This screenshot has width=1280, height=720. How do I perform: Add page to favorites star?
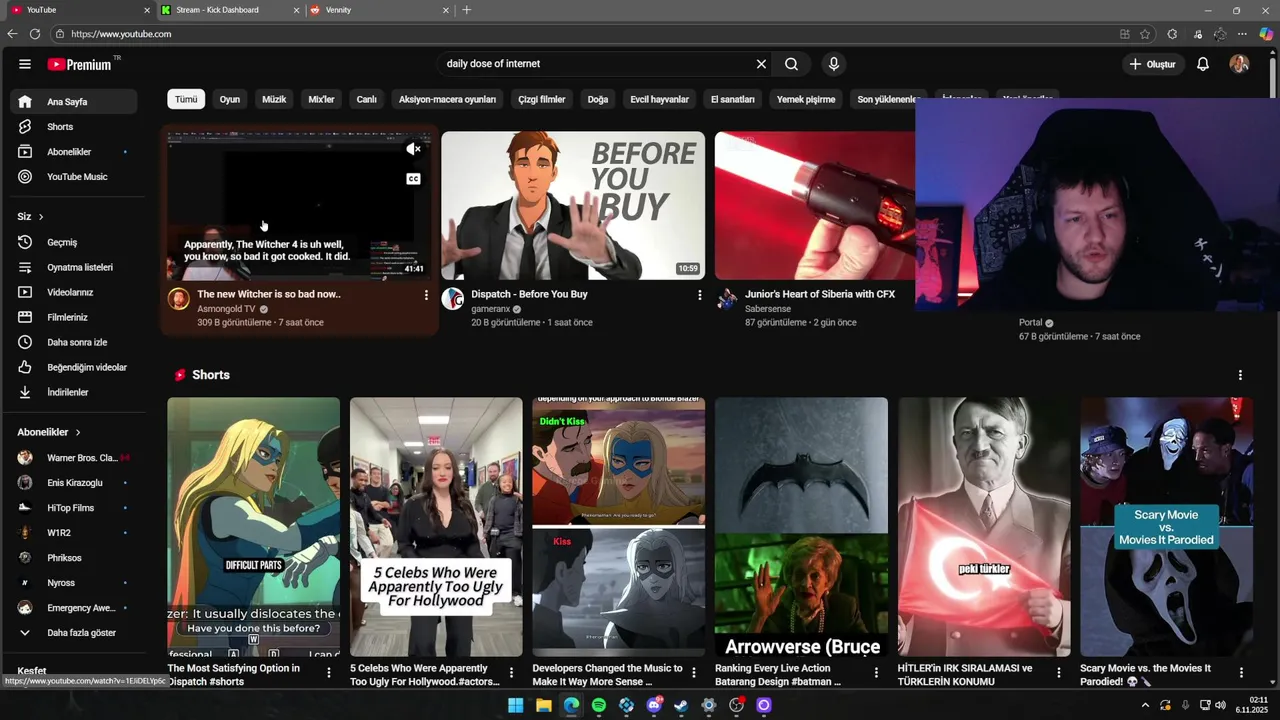[1145, 34]
